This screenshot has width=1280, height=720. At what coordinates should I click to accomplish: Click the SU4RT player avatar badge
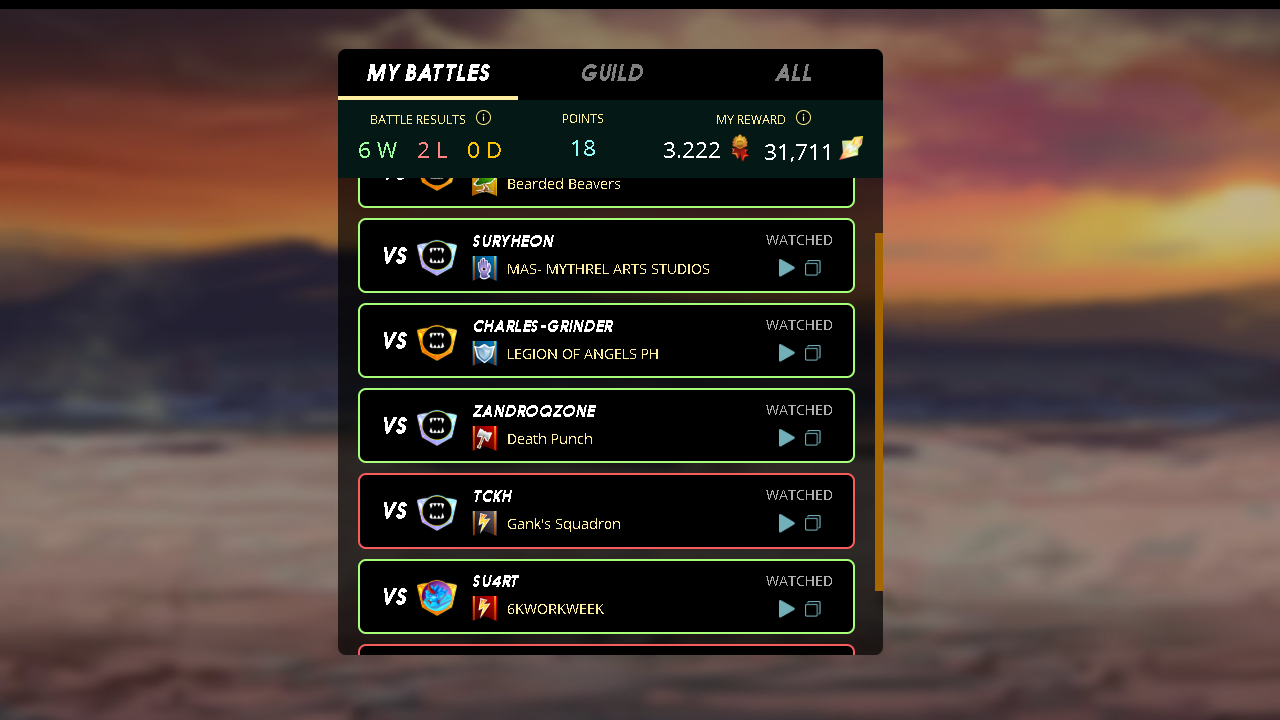point(437,597)
